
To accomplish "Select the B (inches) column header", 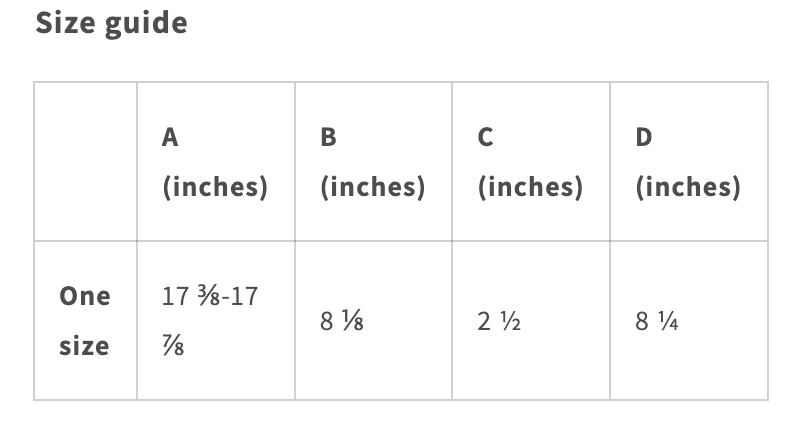I will [373, 162].
